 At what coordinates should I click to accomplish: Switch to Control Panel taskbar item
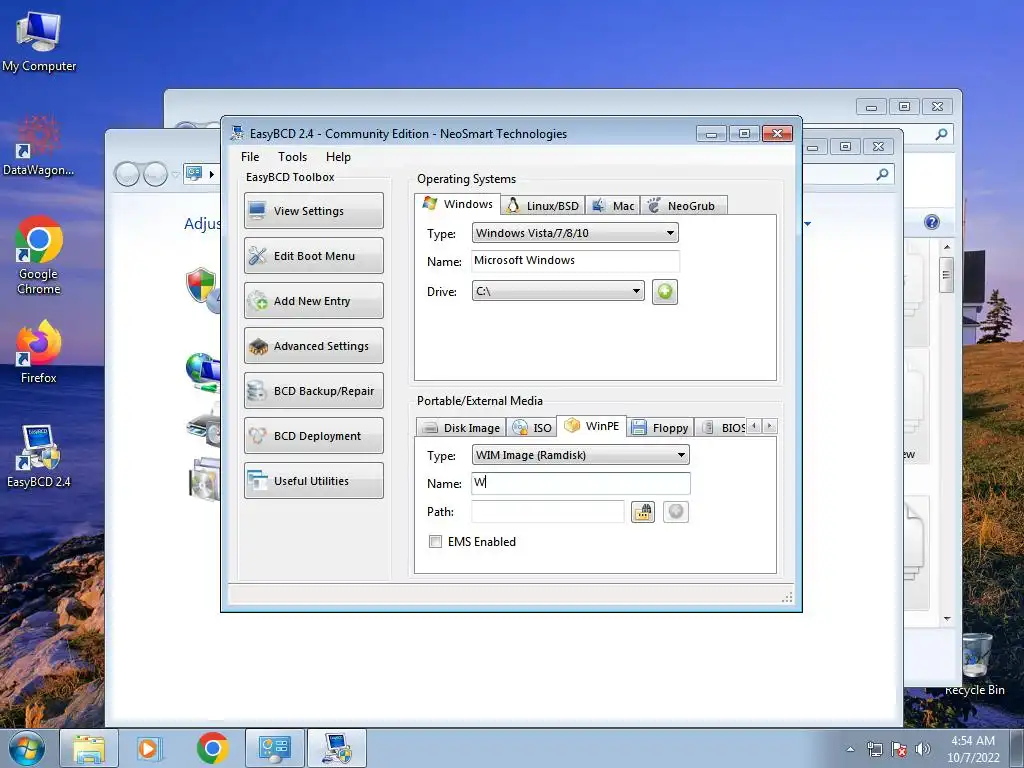(x=274, y=748)
